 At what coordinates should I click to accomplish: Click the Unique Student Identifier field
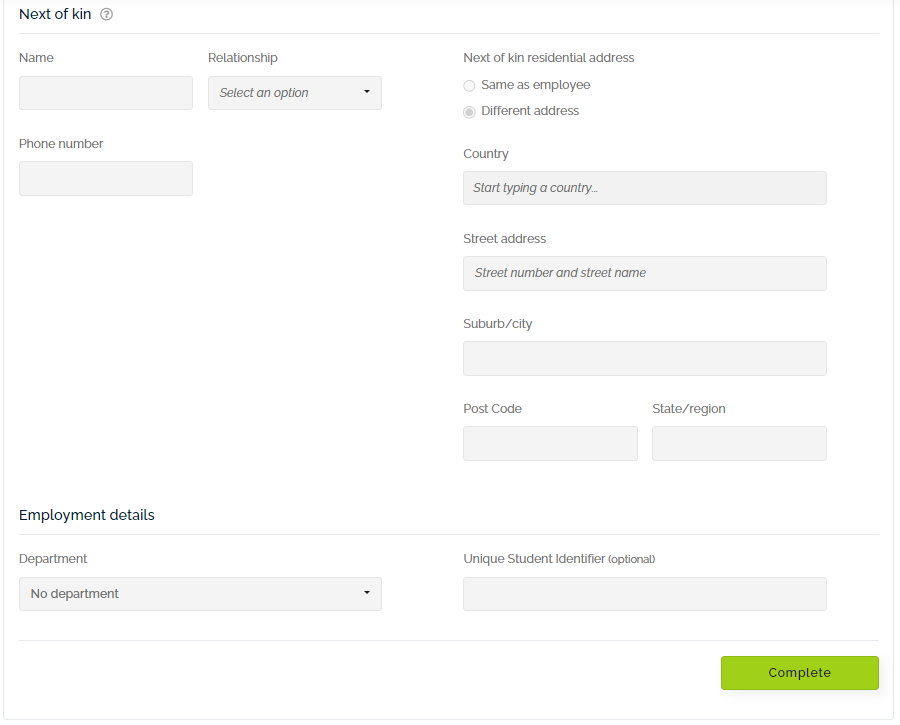(x=644, y=593)
